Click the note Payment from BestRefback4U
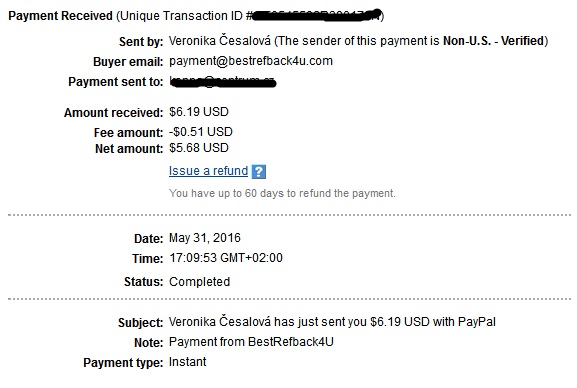 tap(251, 342)
